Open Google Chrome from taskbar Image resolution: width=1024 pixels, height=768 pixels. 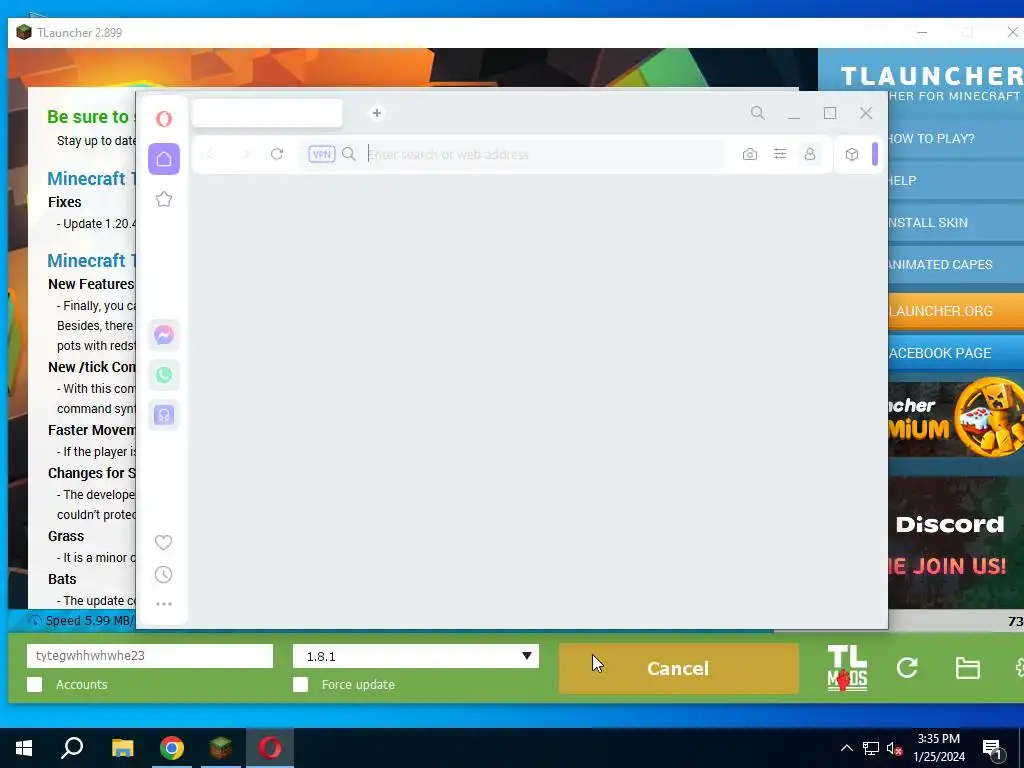point(172,748)
